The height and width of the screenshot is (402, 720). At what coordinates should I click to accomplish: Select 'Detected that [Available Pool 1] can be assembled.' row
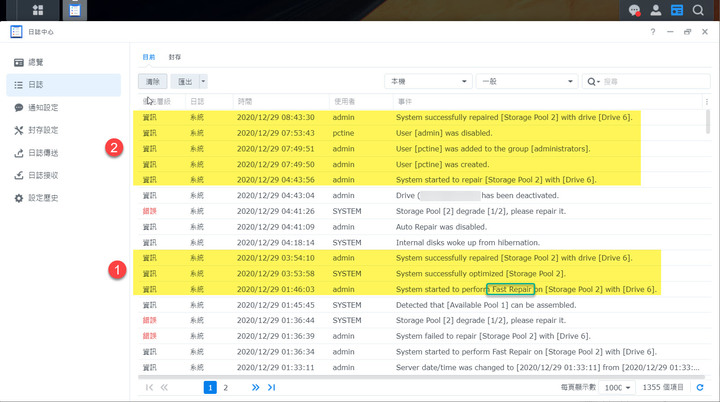(422, 305)
